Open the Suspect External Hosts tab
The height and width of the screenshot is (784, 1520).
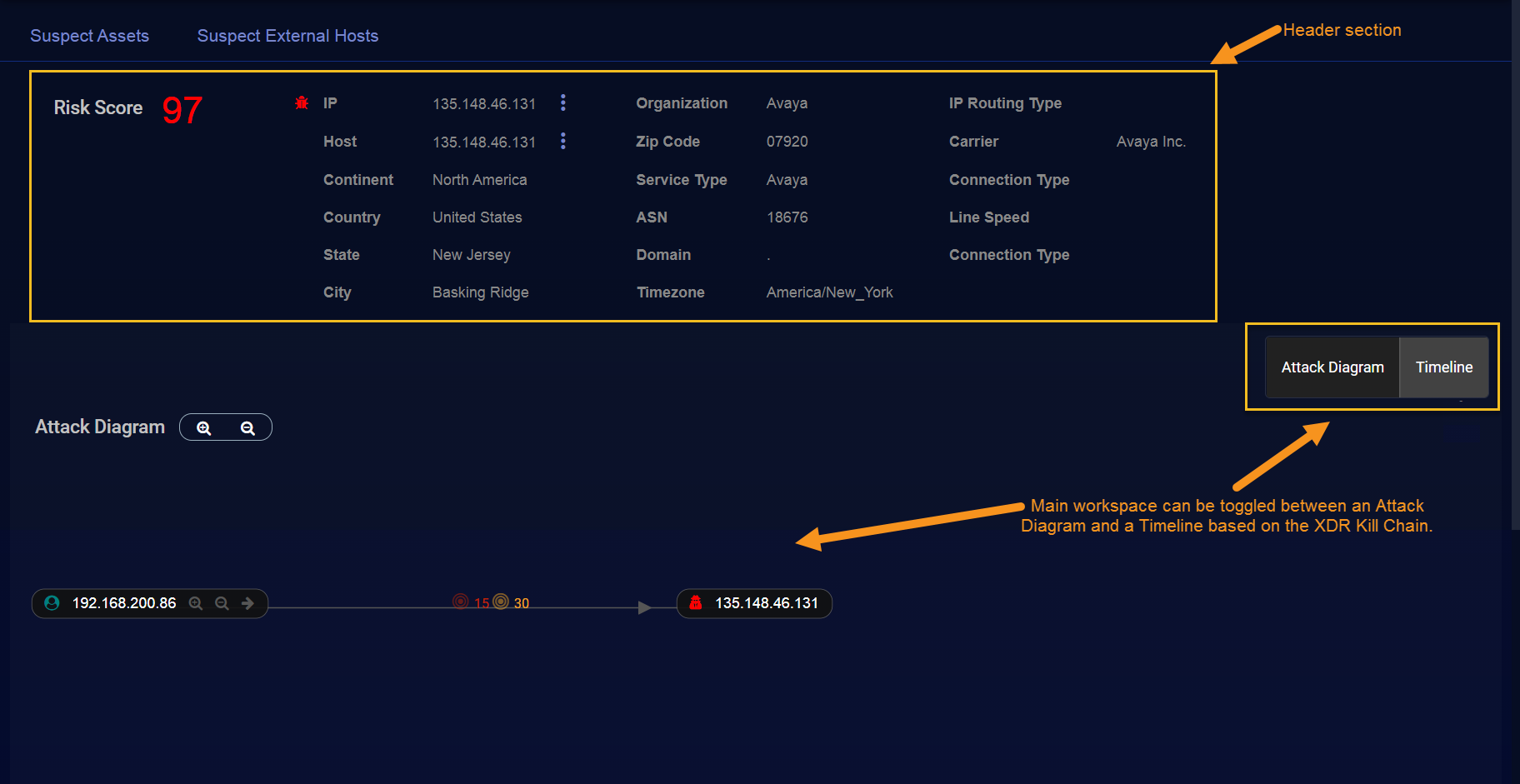(287, 36)
